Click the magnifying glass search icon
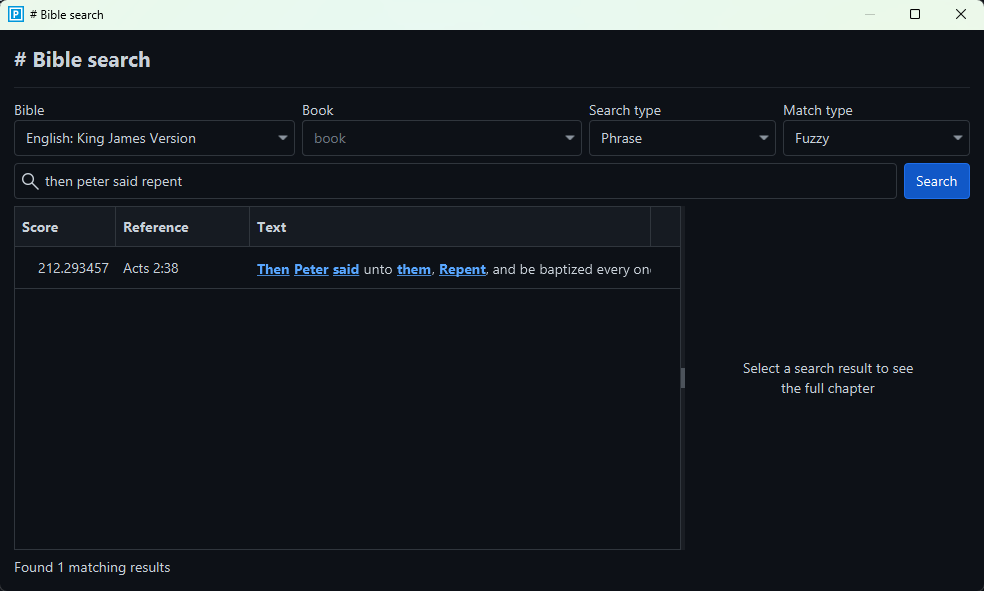The width and height of the screenshot is (984, 591). [30, 181]
